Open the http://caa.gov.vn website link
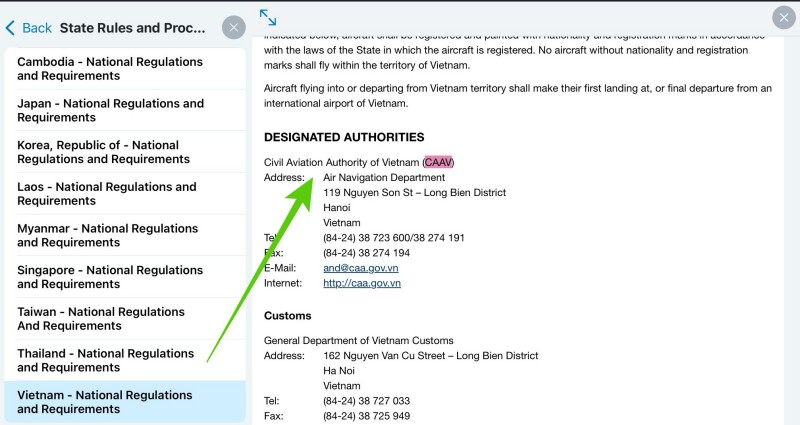Image resolution: width=800 pixels, height=425 pixels. (362, 283)
